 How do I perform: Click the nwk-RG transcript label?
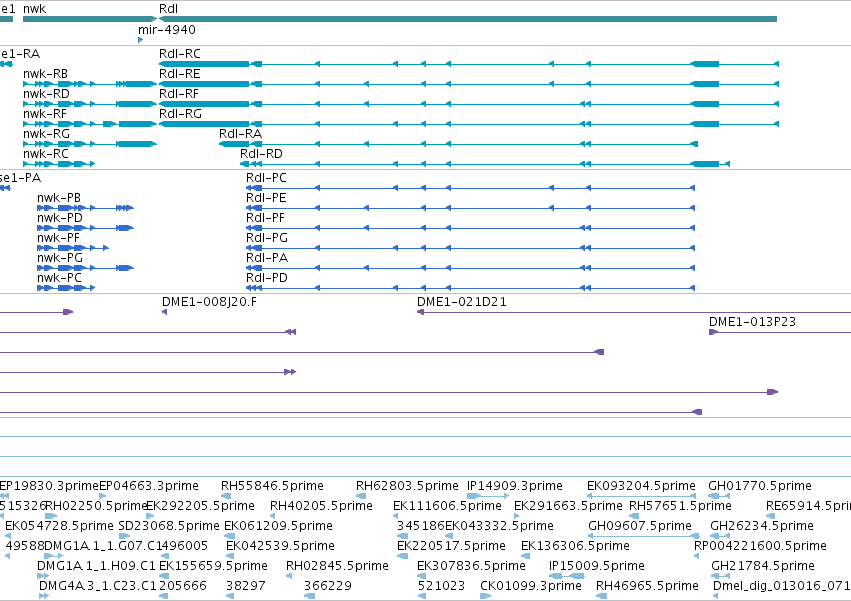(46, 134)
